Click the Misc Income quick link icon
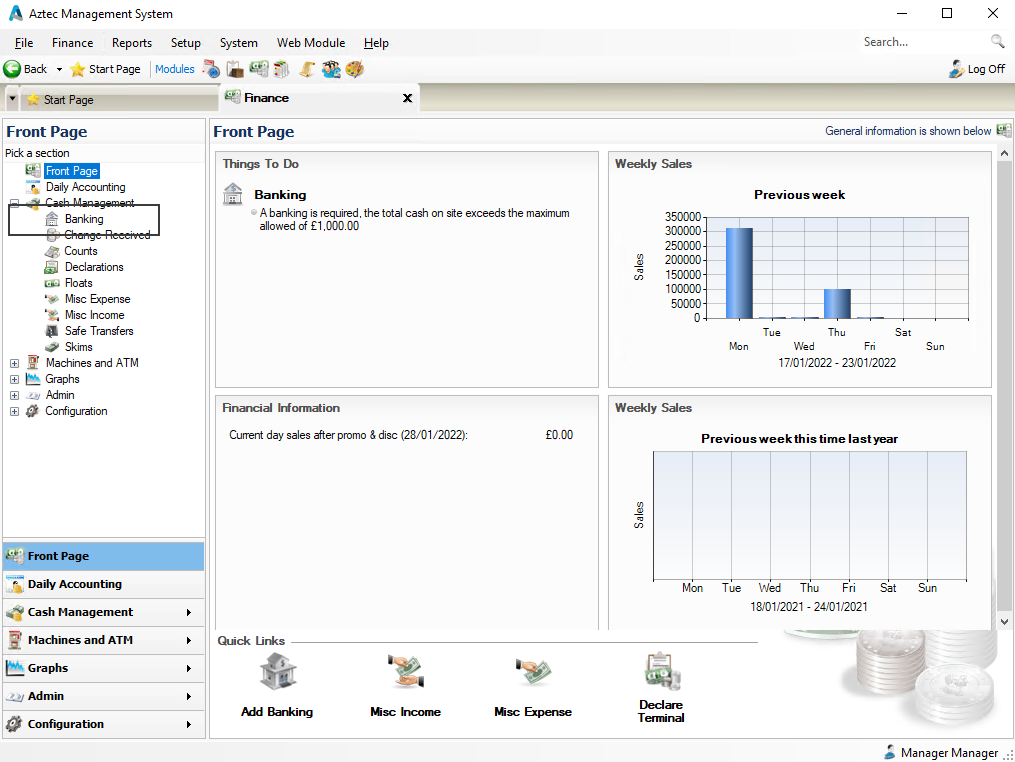 [x=404, y=671]
